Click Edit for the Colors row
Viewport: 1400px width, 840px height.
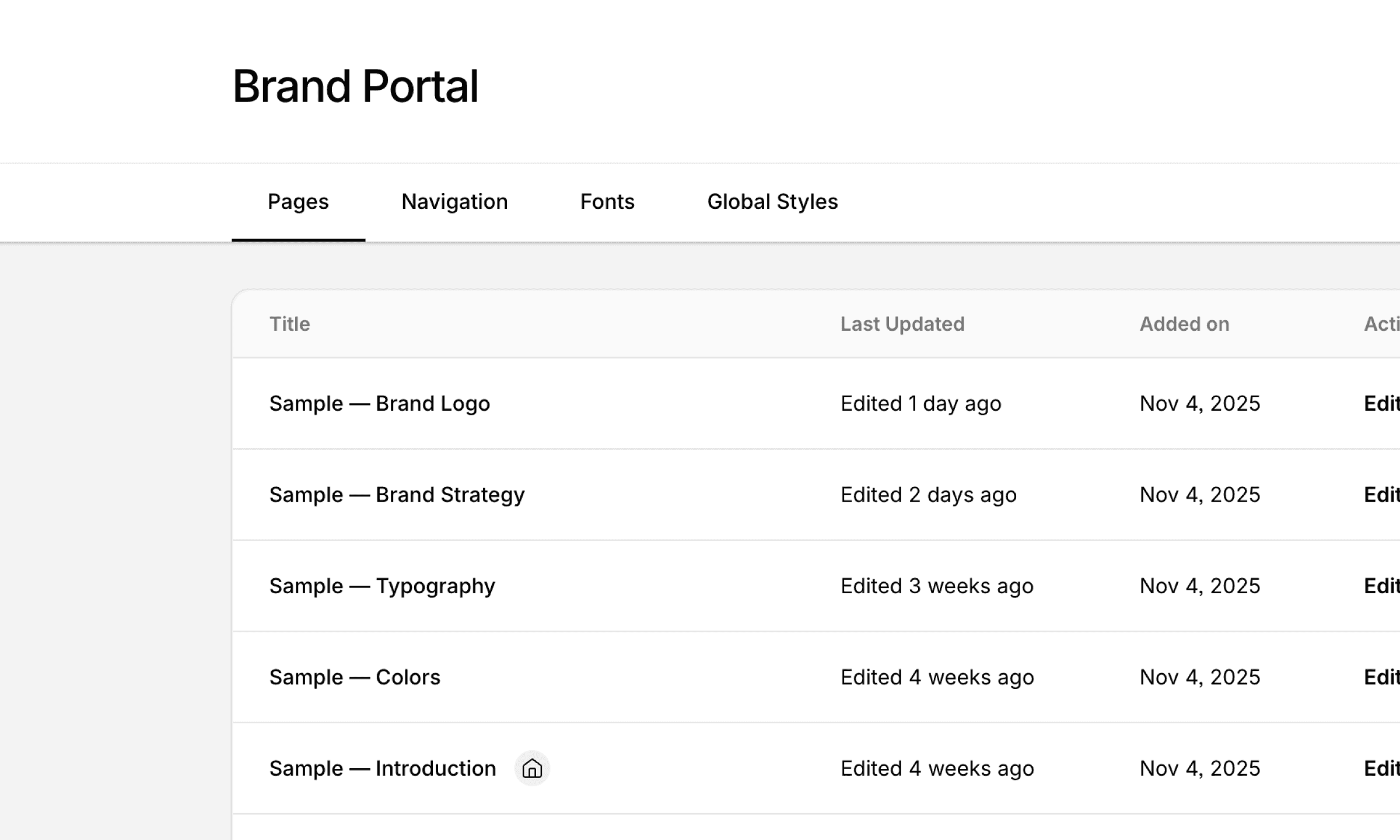tap(1381, 677)
